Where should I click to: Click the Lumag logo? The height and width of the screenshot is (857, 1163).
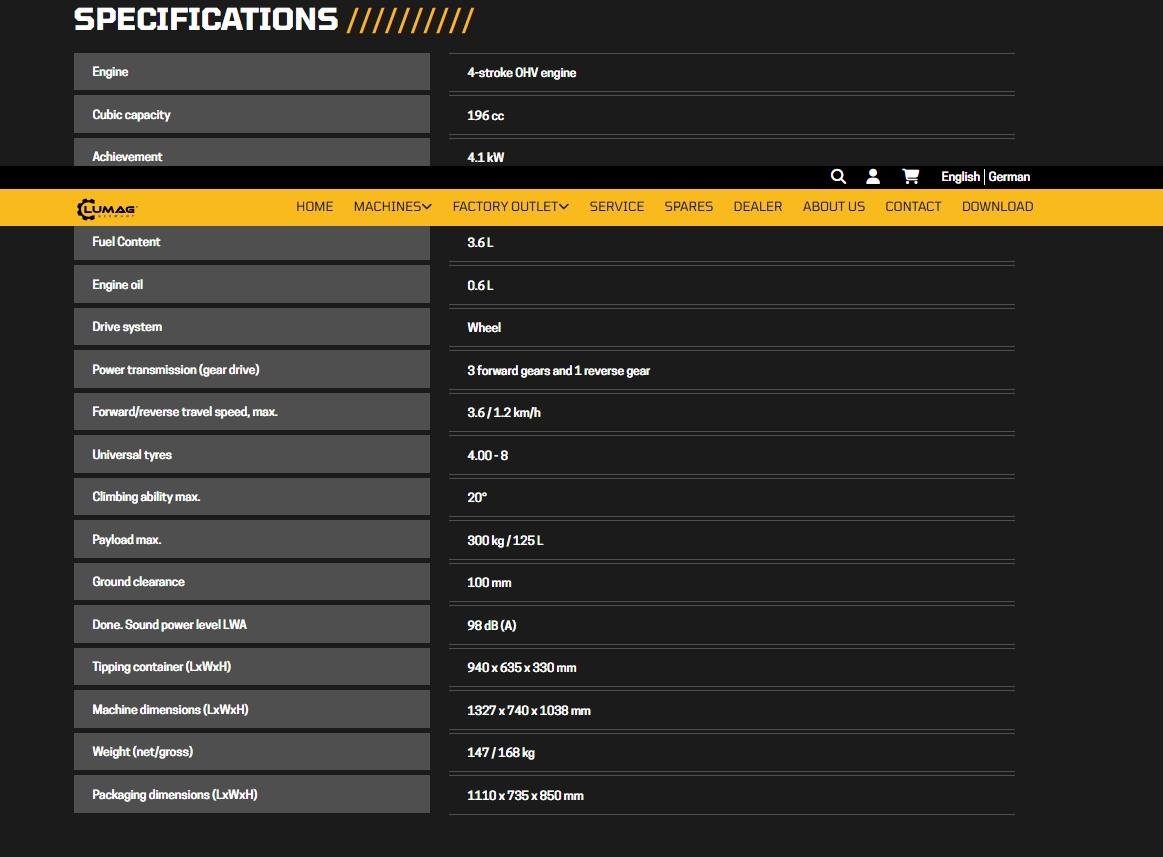[x=107, y=208]
